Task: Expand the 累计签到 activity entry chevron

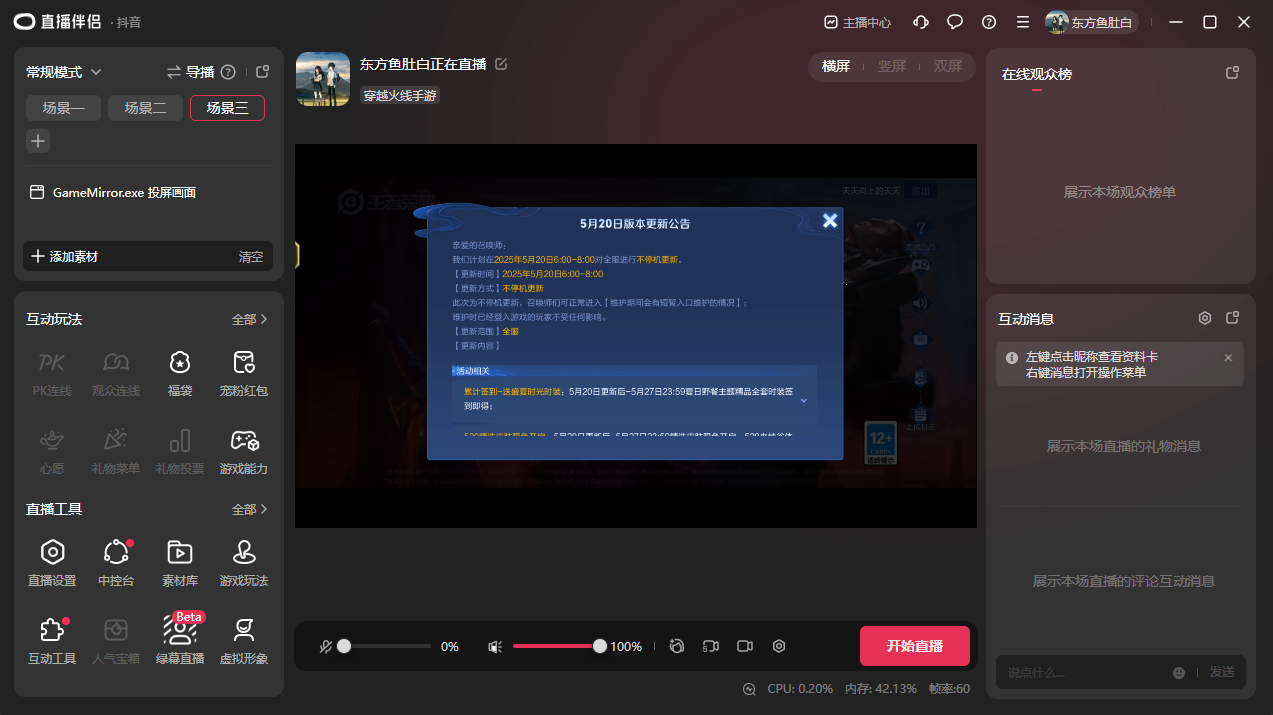Action: (x=803, y=399)
